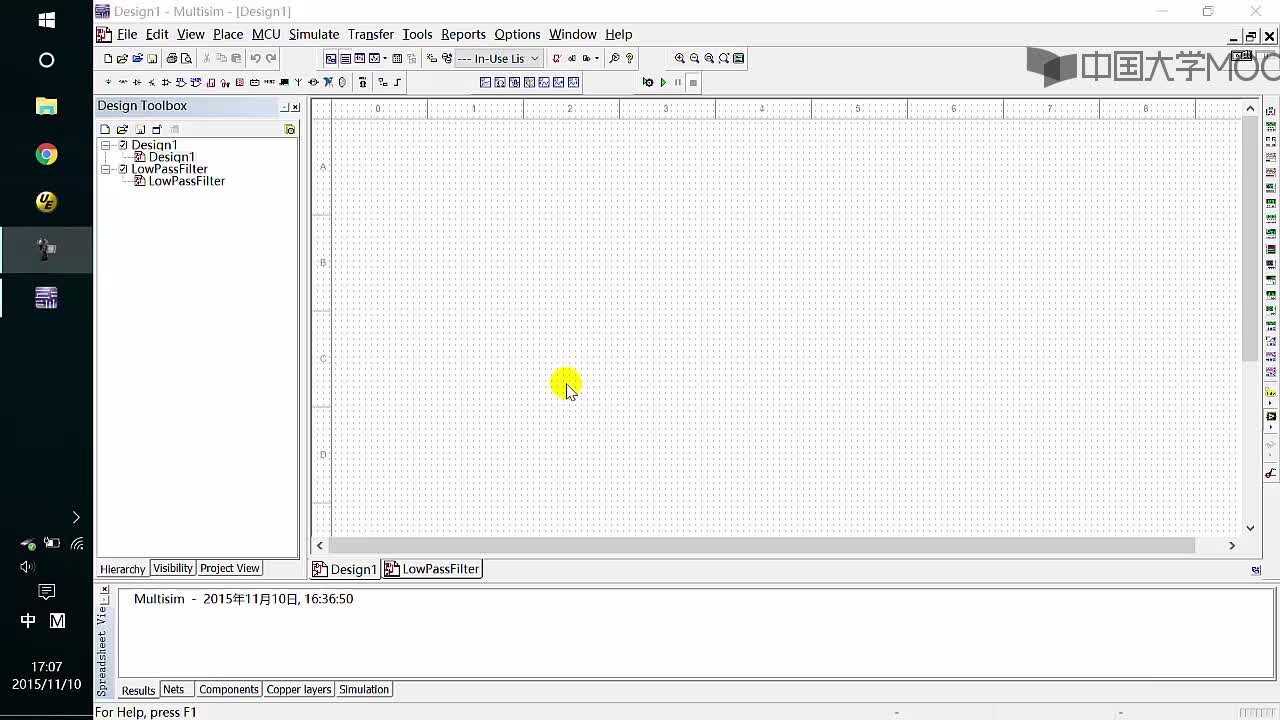Collapse the Design1 tree node
Image resolution: width=1280 pixels, height=720 pixels.
tap(106, 145)
